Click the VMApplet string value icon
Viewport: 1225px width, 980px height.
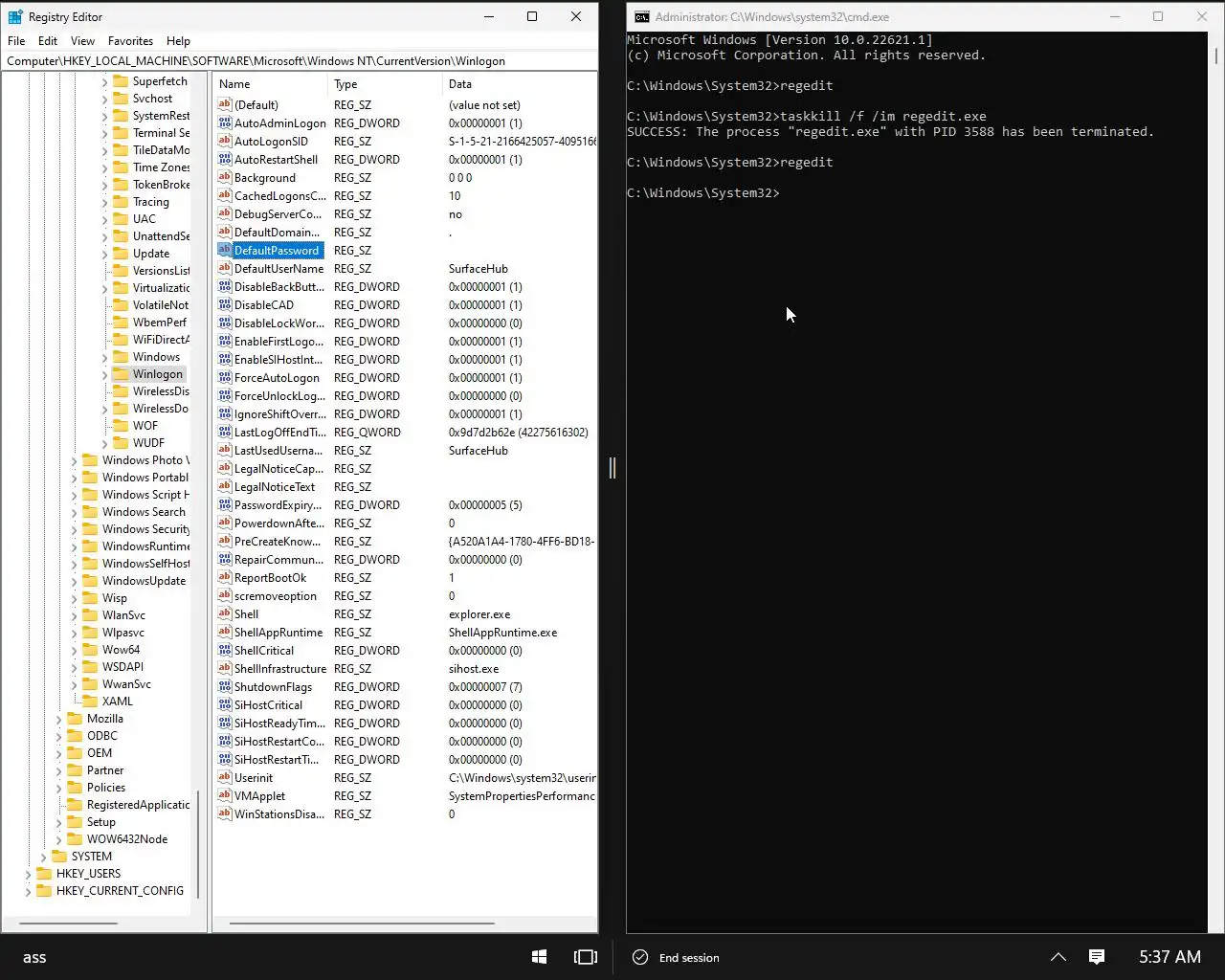click(225, 795)
